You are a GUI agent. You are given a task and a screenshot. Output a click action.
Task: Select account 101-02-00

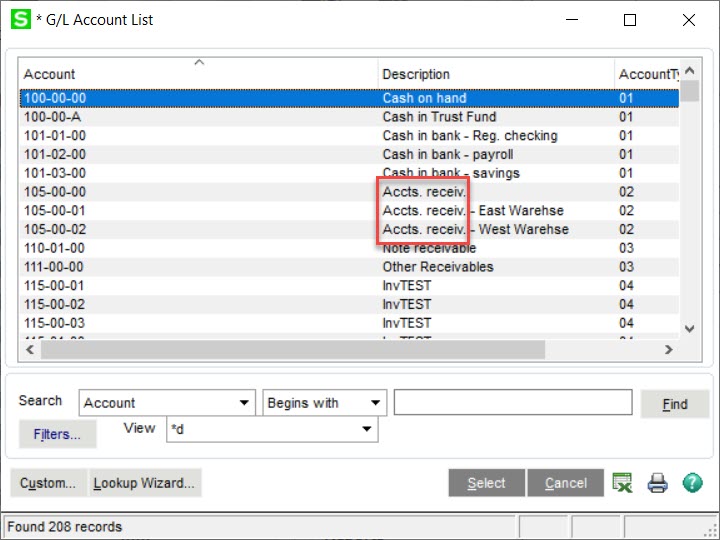[349, 154]
